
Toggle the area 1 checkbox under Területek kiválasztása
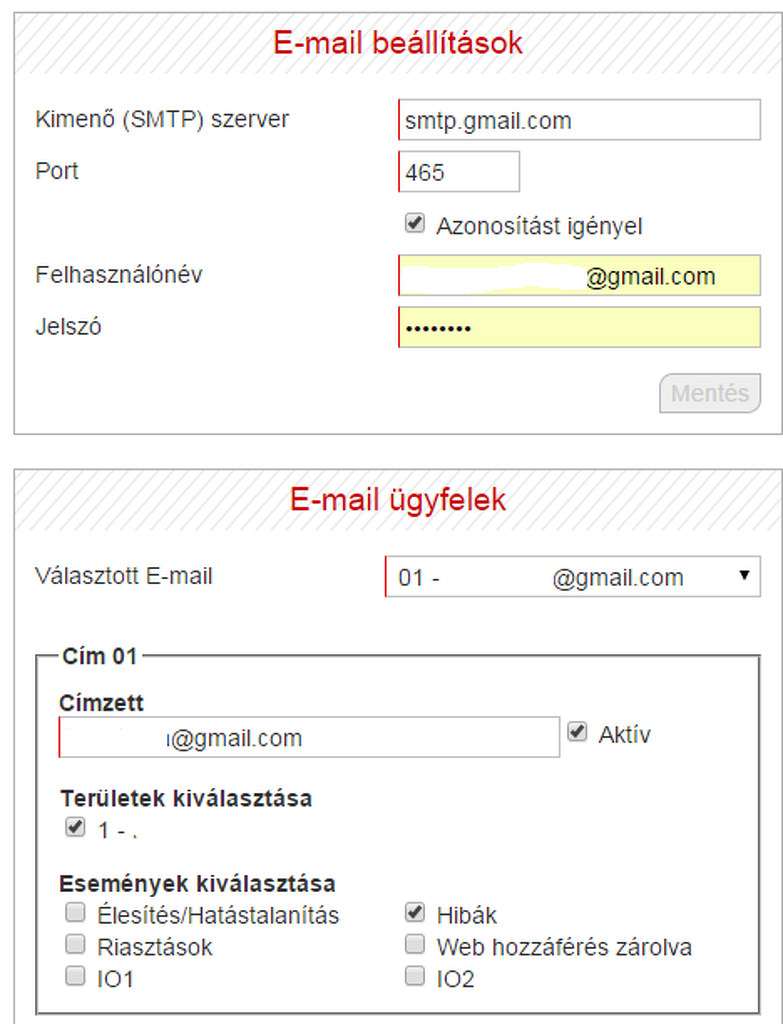click(x=75, y=828)
